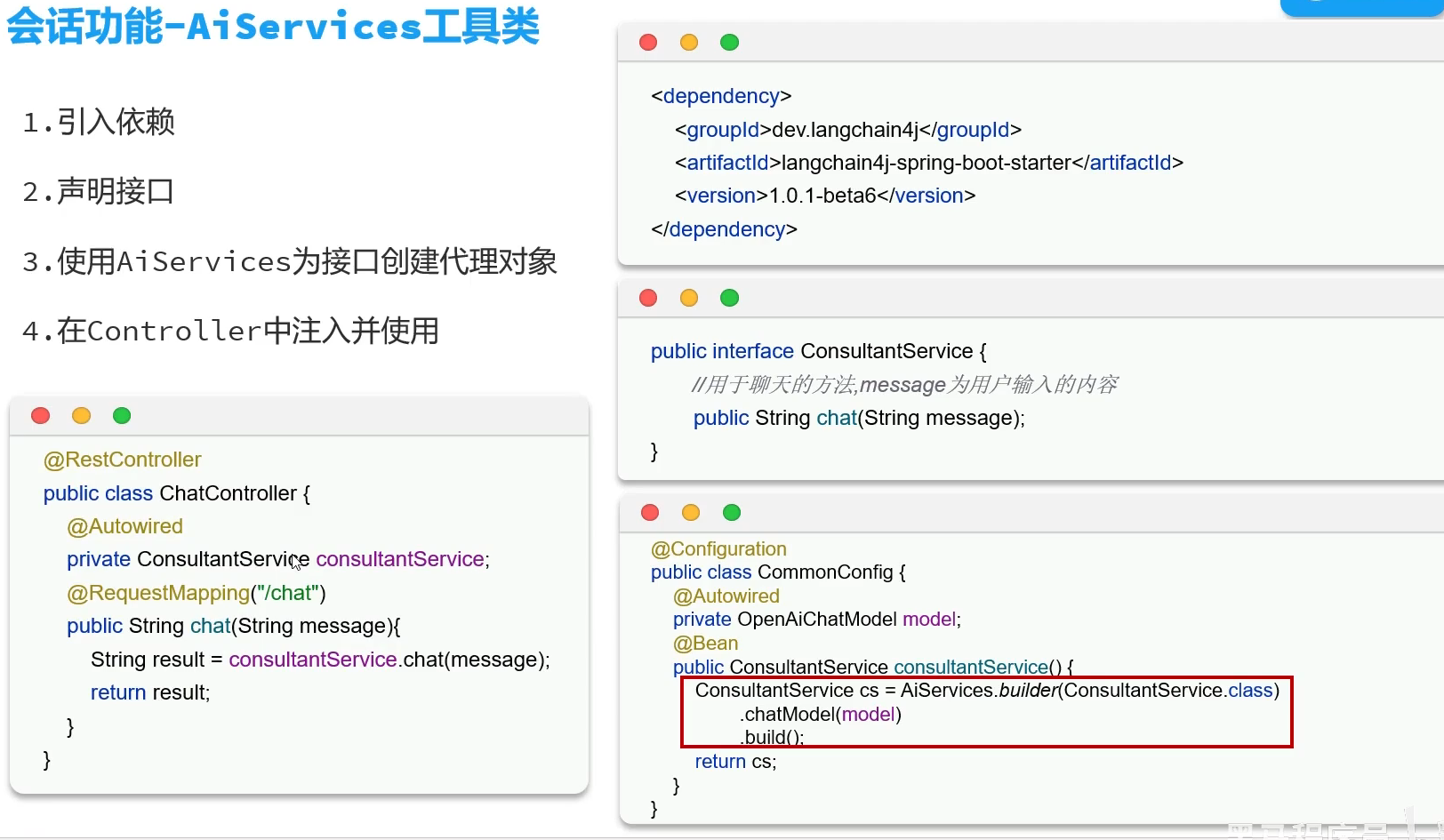This screenshot has width=1444, height=840.
Task: Click the consultantService underlined link in CommonConfig
Action: (x=969, y=667)
